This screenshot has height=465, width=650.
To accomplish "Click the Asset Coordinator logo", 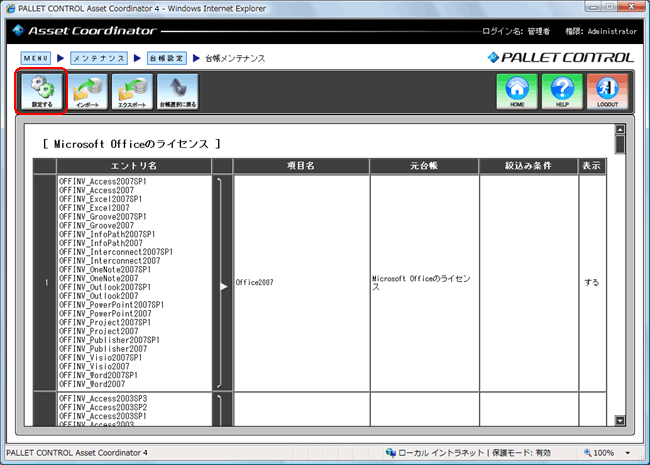I will point(85,31).
